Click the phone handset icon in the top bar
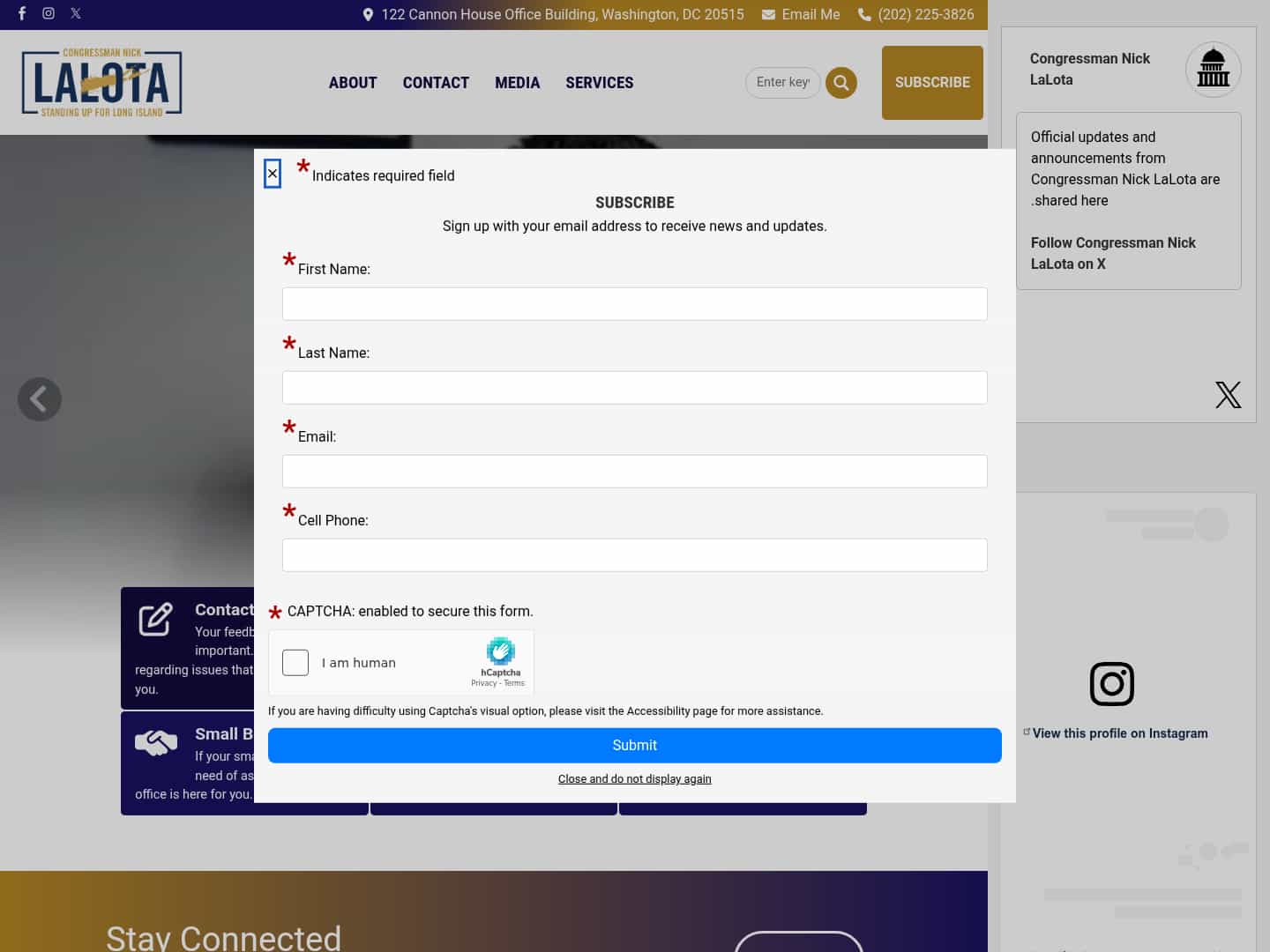Viewport: 1270px width, 952px height. click(x=864, y=15)
